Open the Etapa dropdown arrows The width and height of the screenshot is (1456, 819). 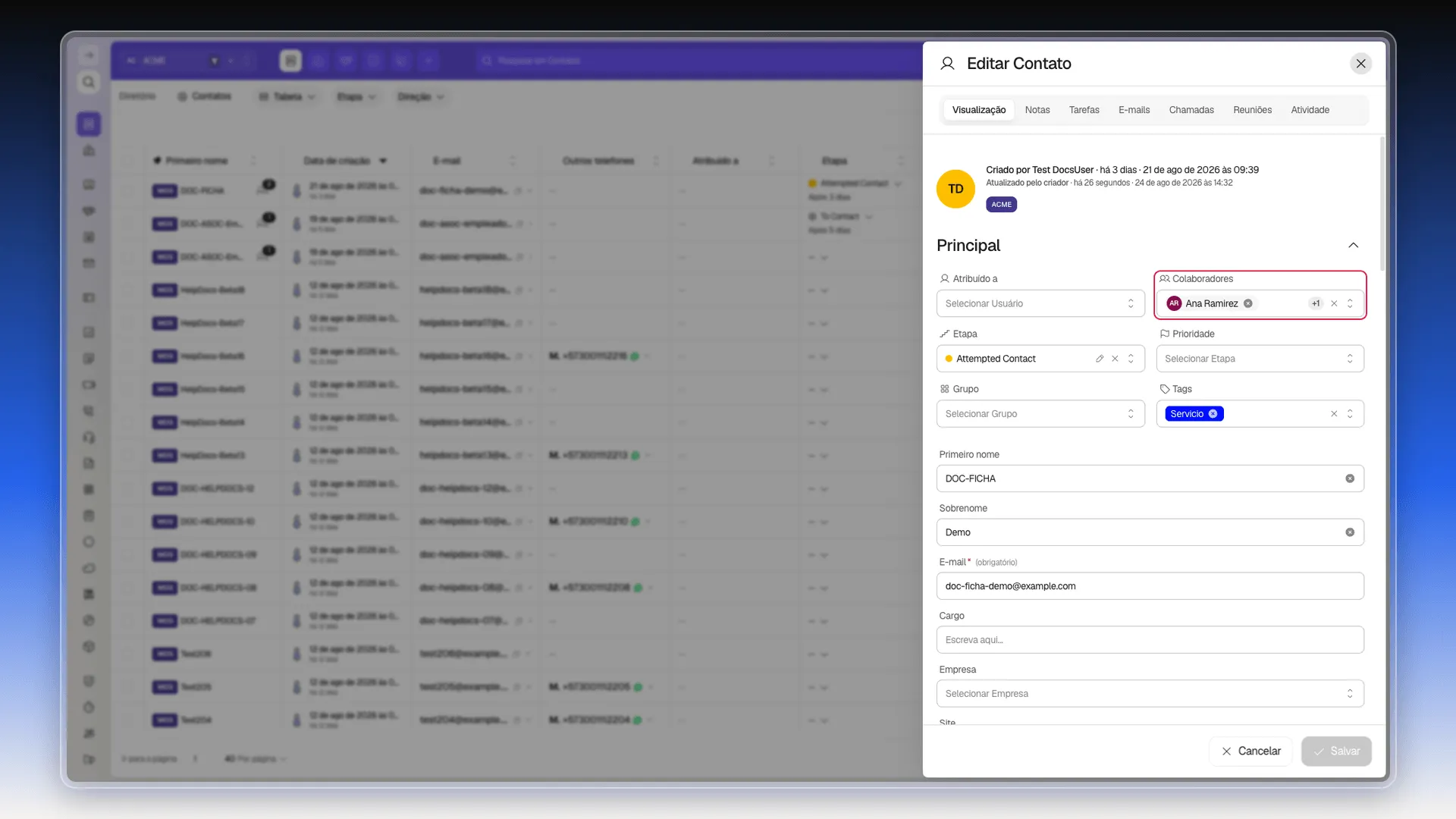pos(1131,359)
